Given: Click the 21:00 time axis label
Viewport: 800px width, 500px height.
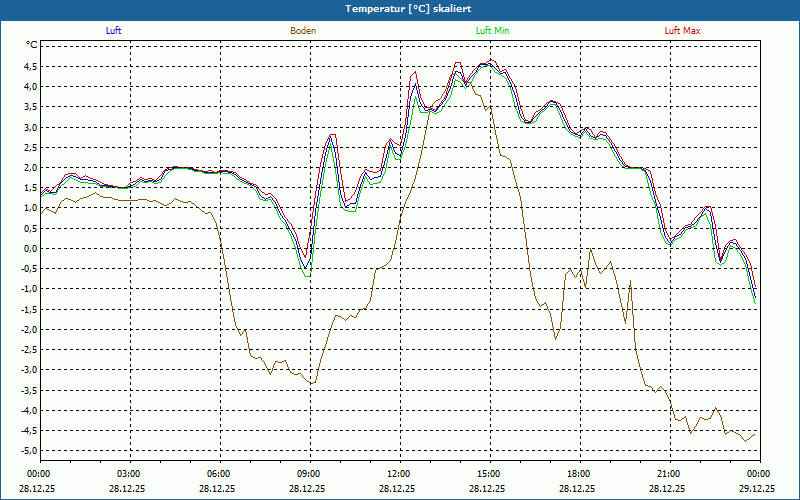Looking at the screenshot, I should 669,474.
